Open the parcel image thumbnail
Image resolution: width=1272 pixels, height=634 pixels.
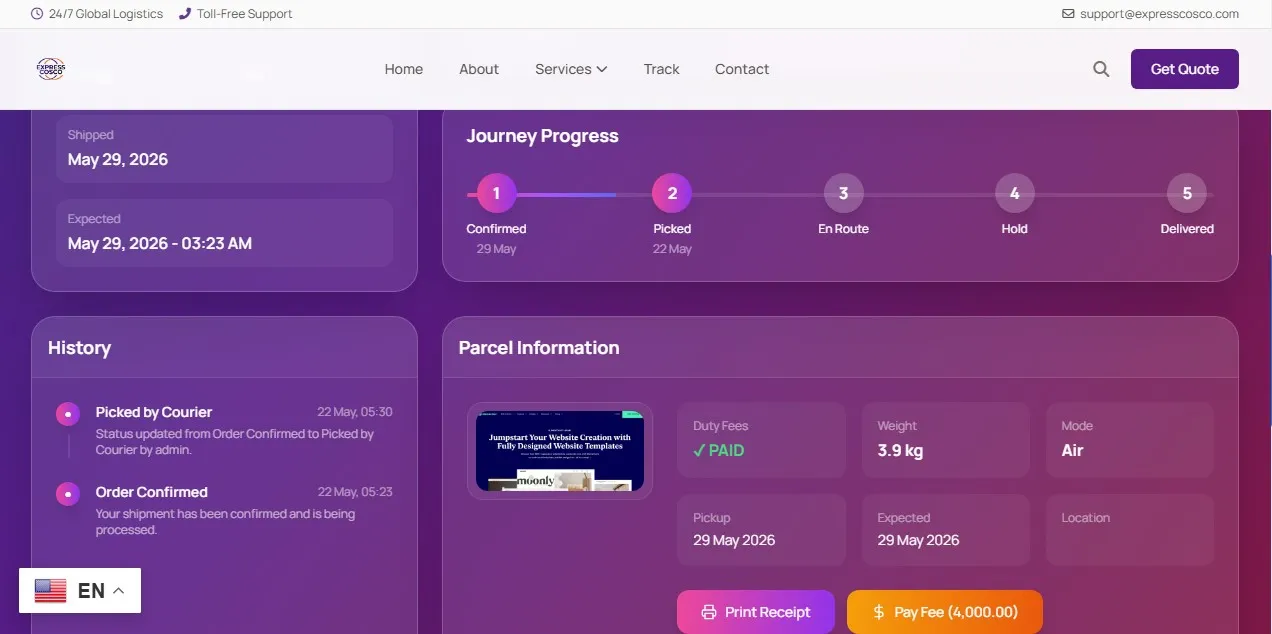560,450
